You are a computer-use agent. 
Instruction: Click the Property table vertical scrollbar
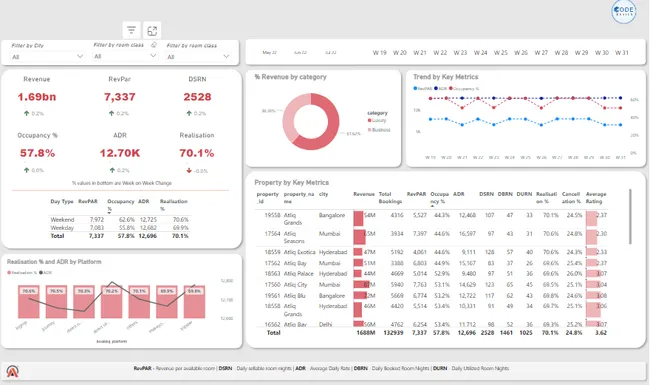click(630, 217)
